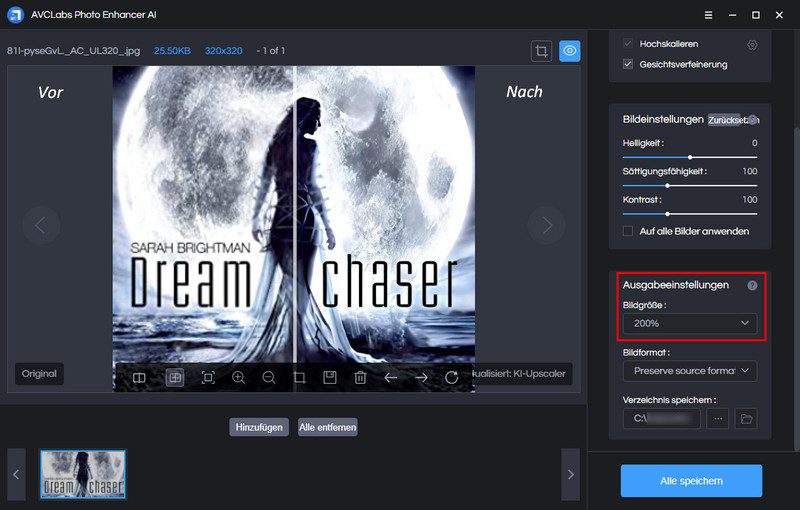Click the Alle entfernen button

tap(328, 427)
